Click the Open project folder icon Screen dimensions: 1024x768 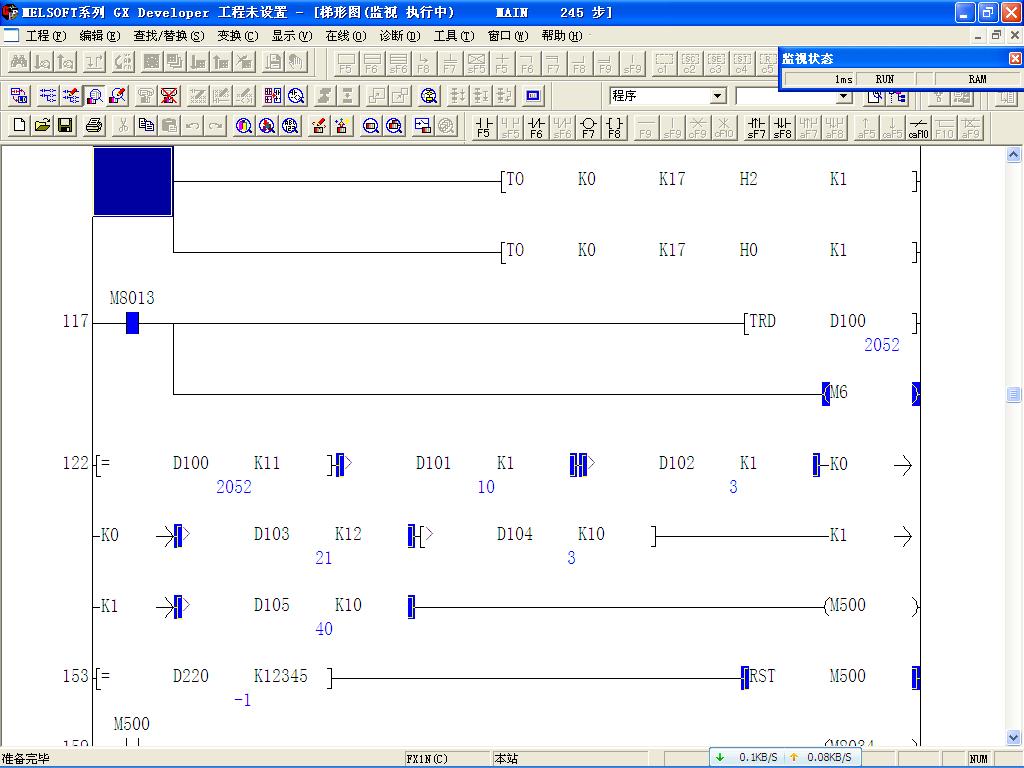click(x=42, y=126)
